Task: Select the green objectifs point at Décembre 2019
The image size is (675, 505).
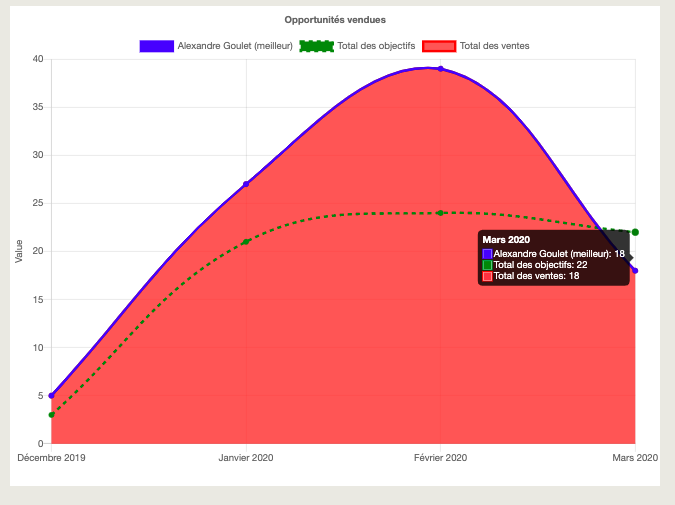Action: tap(52, 415)
